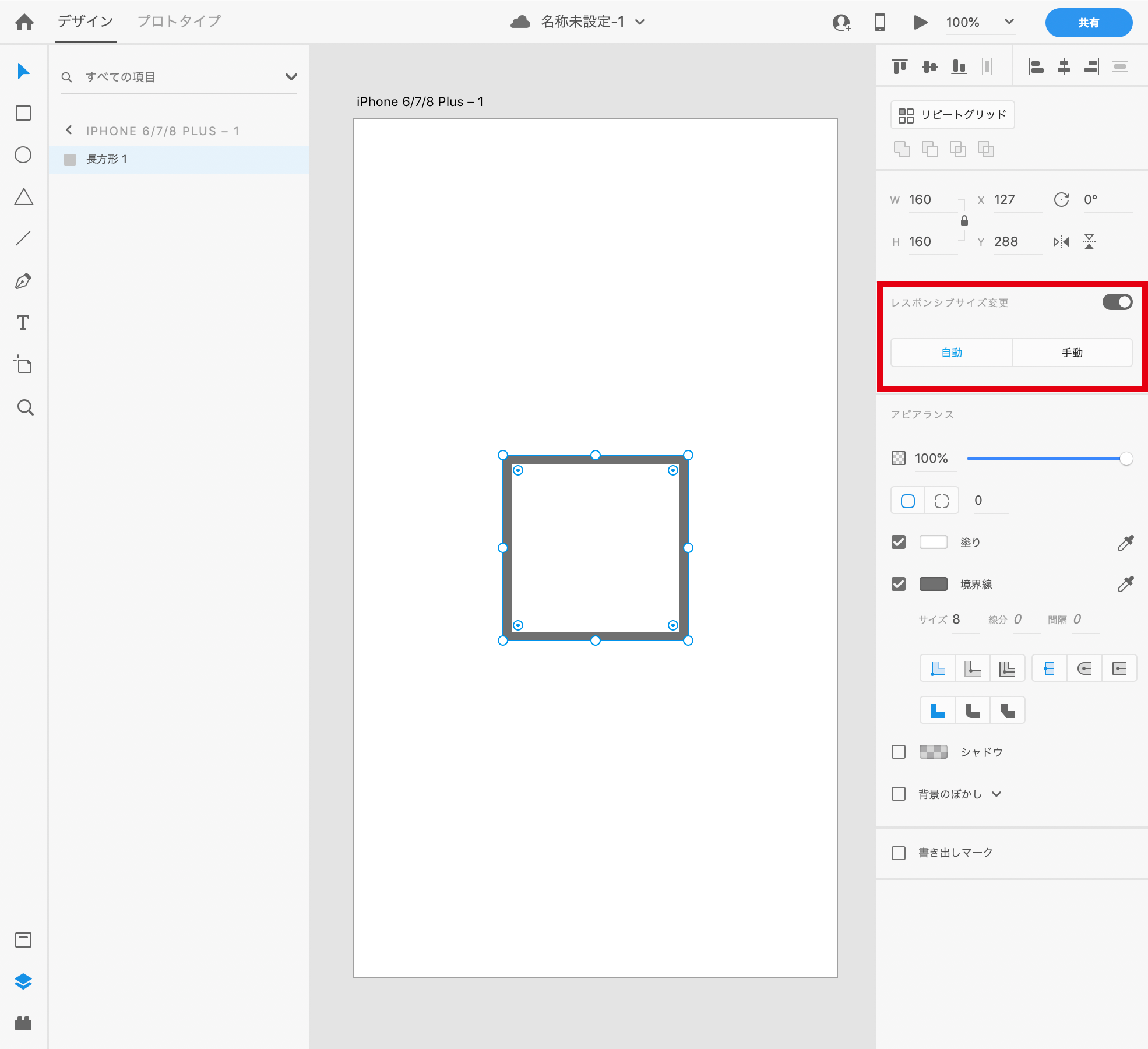Align selection to vertical middle
This screenshot has height=1049, width=1148.
[930, 66]
